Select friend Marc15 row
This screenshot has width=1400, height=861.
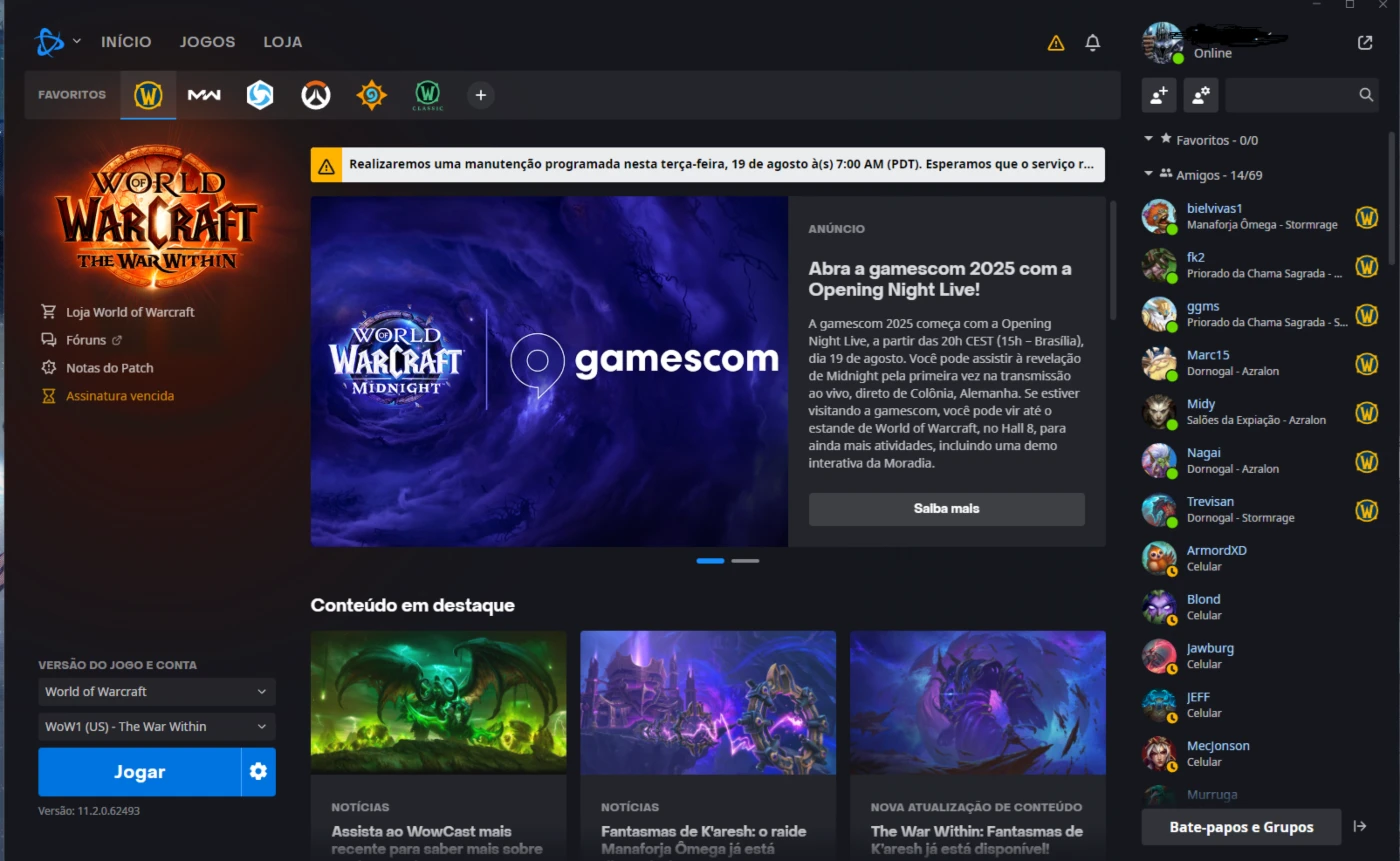tap(1261, 363)
